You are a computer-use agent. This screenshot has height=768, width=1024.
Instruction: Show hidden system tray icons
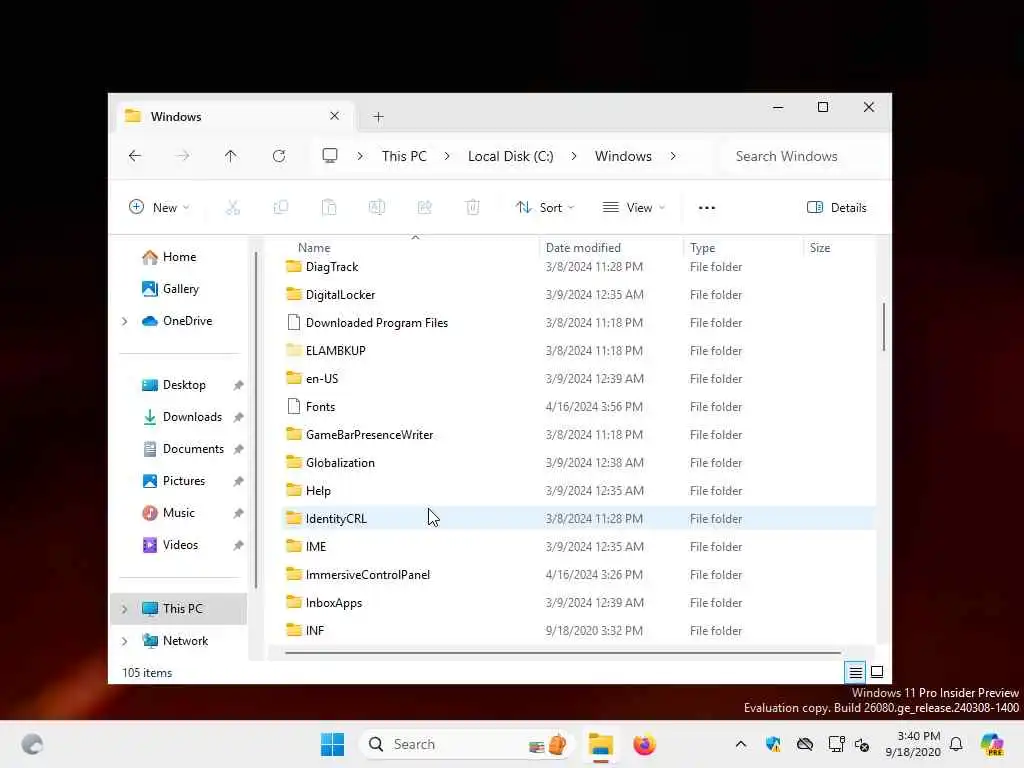click(x=741, y=744)
